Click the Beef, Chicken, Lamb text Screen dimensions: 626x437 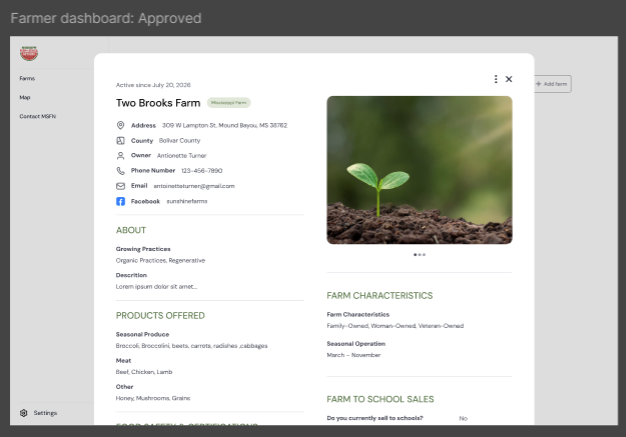pos(144,372)
